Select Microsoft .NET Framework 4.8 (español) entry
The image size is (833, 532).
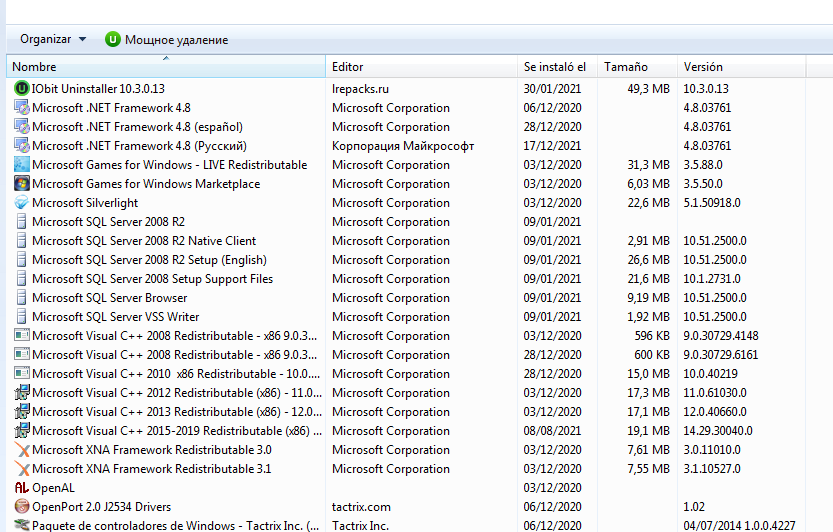138,127
